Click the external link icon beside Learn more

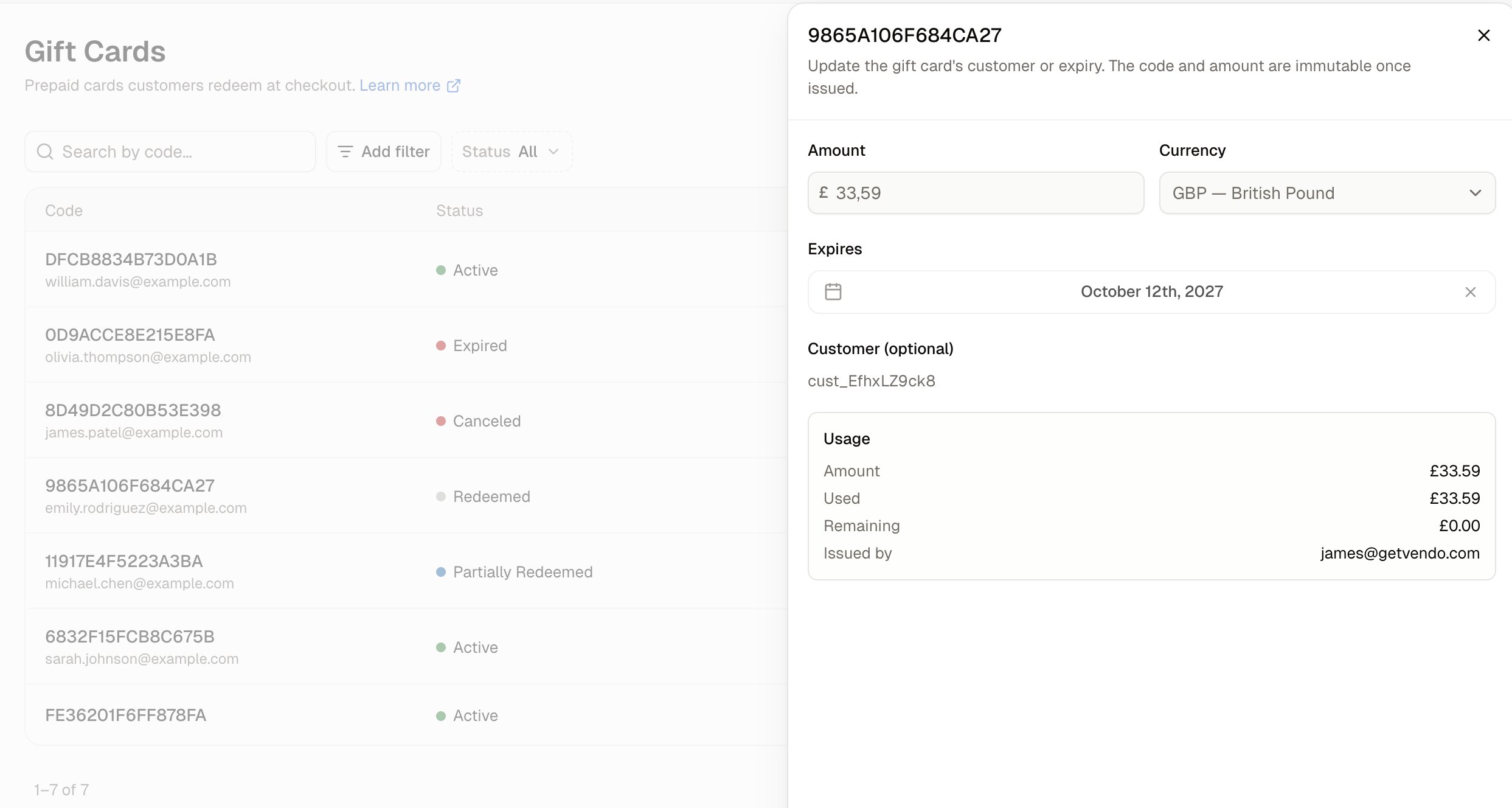[x=454, y=86]
